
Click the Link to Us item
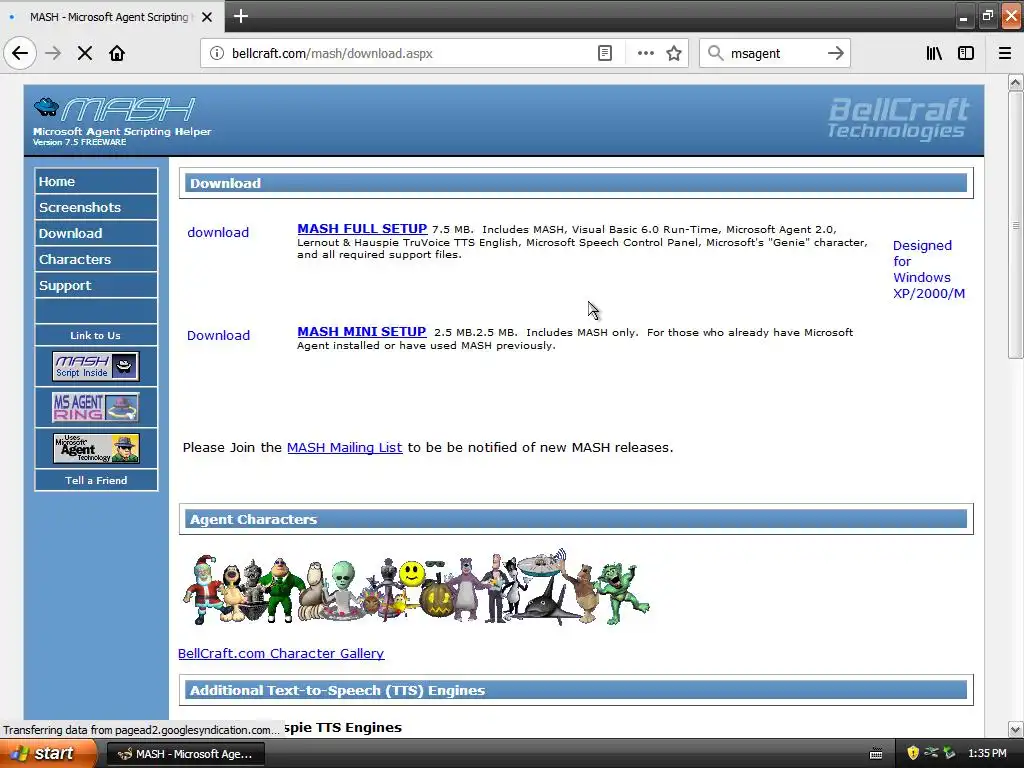click(x=96, y=335)
